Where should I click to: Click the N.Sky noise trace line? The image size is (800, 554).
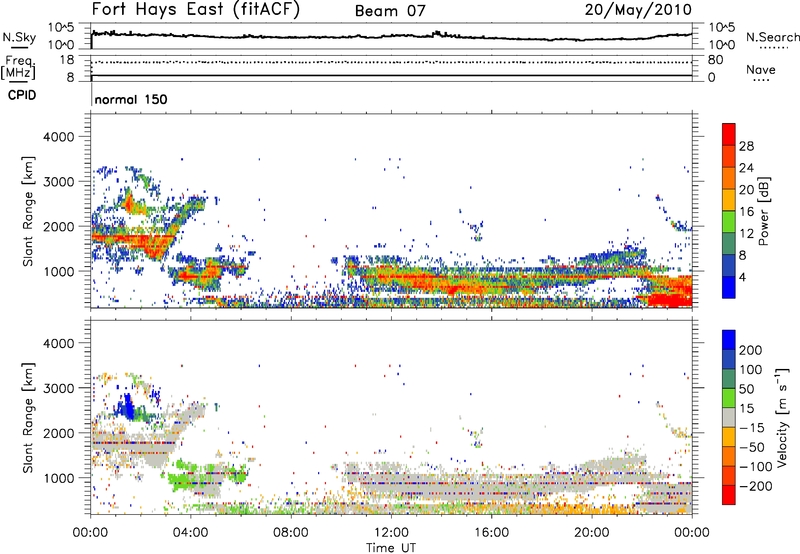click(x=391, y=37)
